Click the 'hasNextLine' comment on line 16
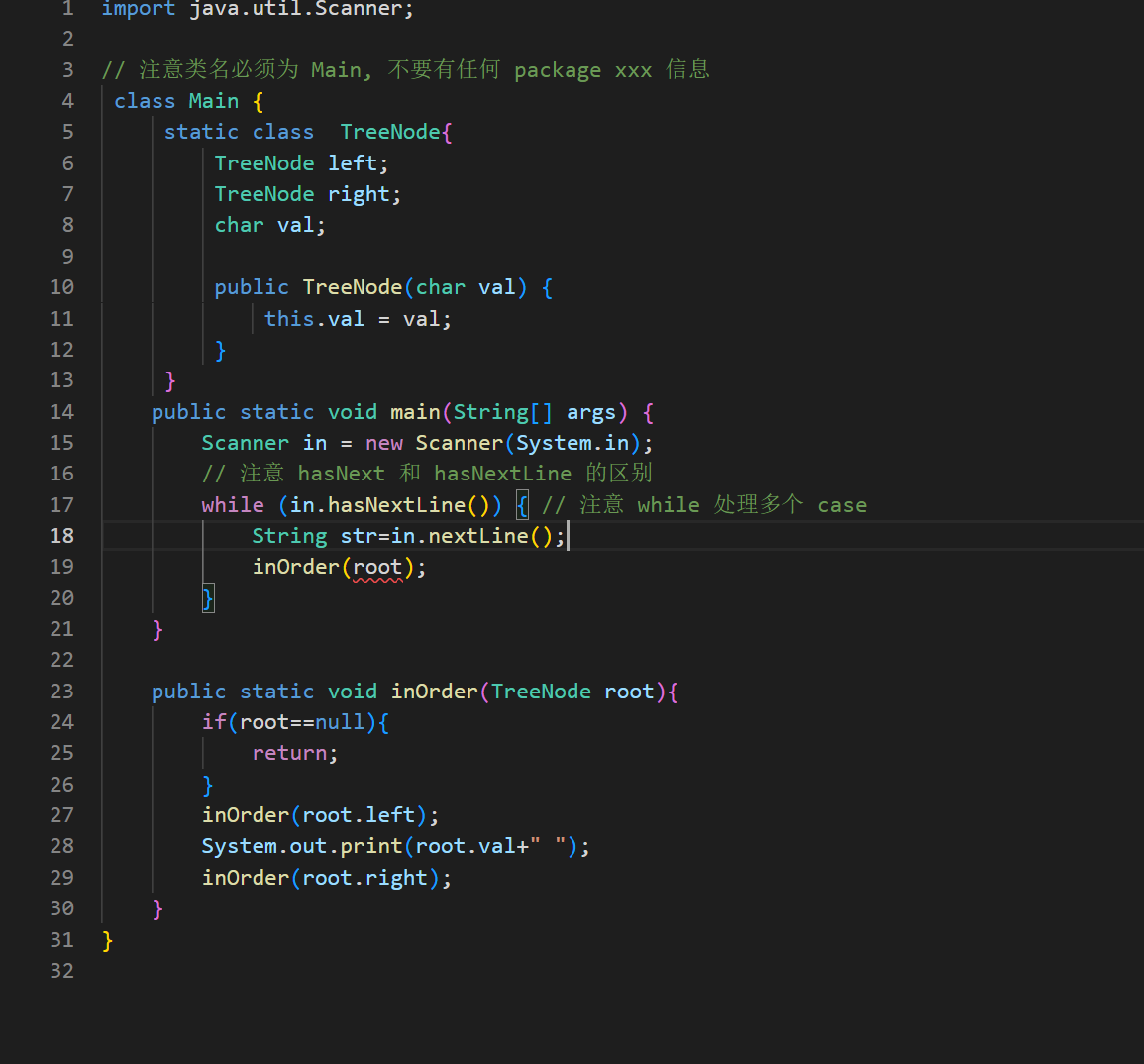Screen dimensions: 1144x1064 click(503, 475)
